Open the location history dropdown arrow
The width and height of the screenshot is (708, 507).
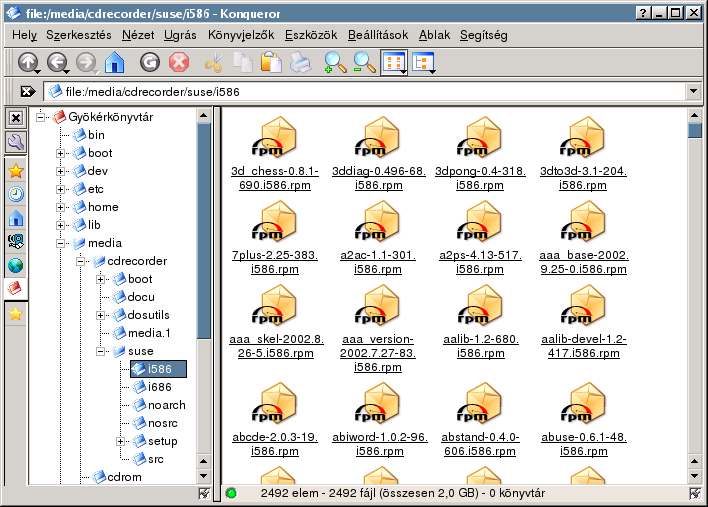(694, 92)
